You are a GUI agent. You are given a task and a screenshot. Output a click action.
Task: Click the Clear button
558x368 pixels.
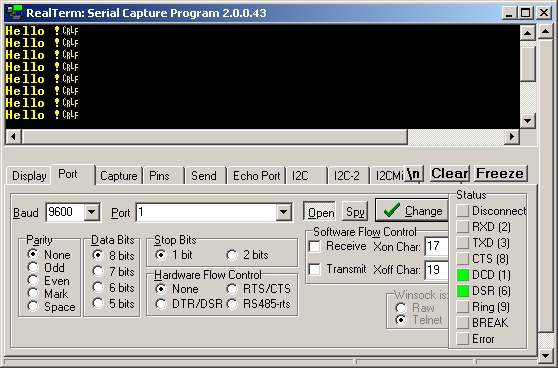pos(449,174)
